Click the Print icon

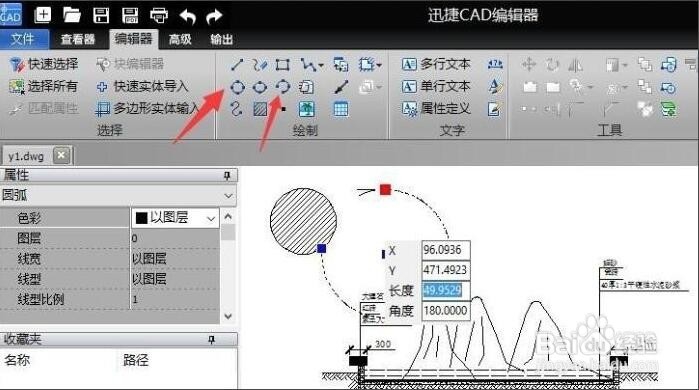[159, 16]
